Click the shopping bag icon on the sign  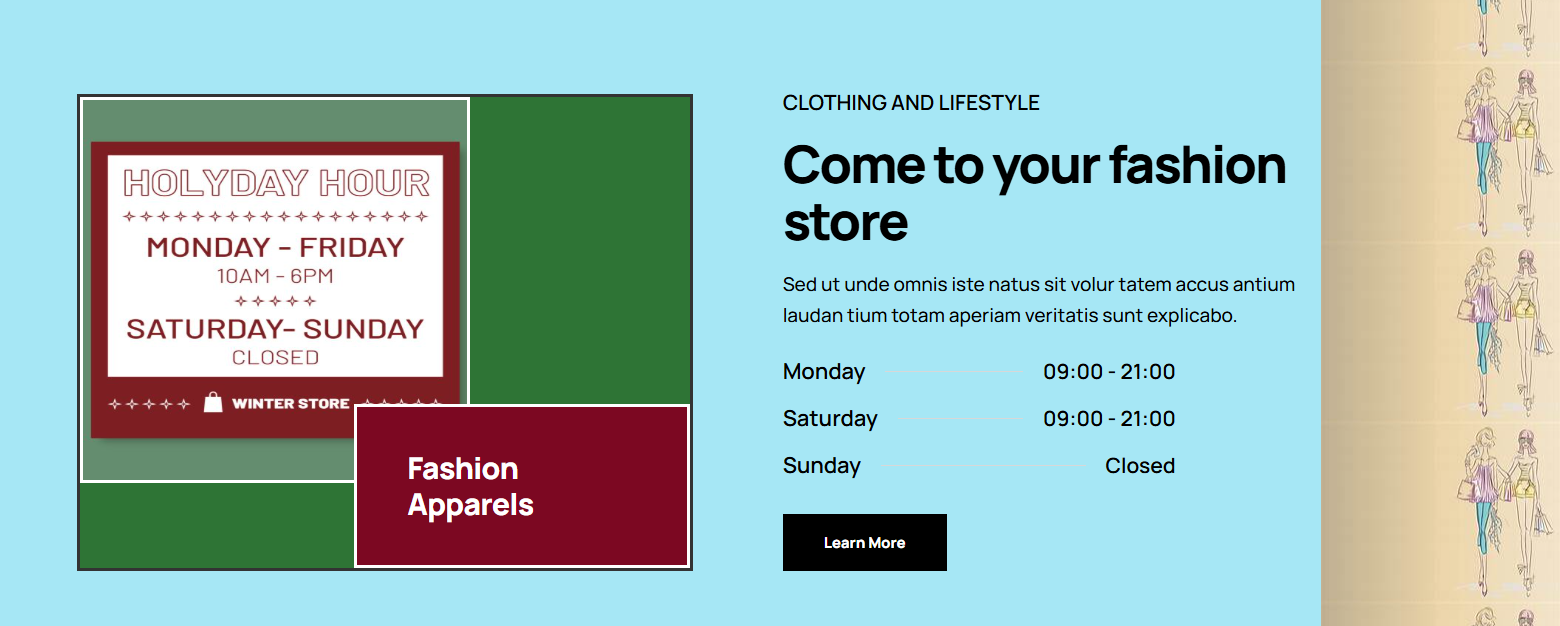pos(213,402)
